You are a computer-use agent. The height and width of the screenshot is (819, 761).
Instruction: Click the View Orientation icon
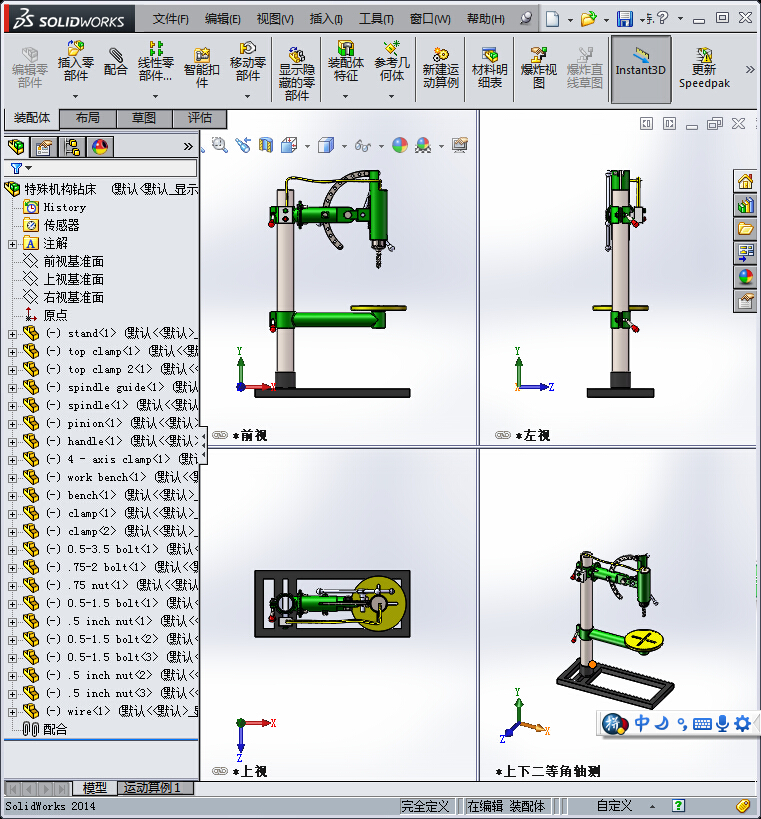289,145
